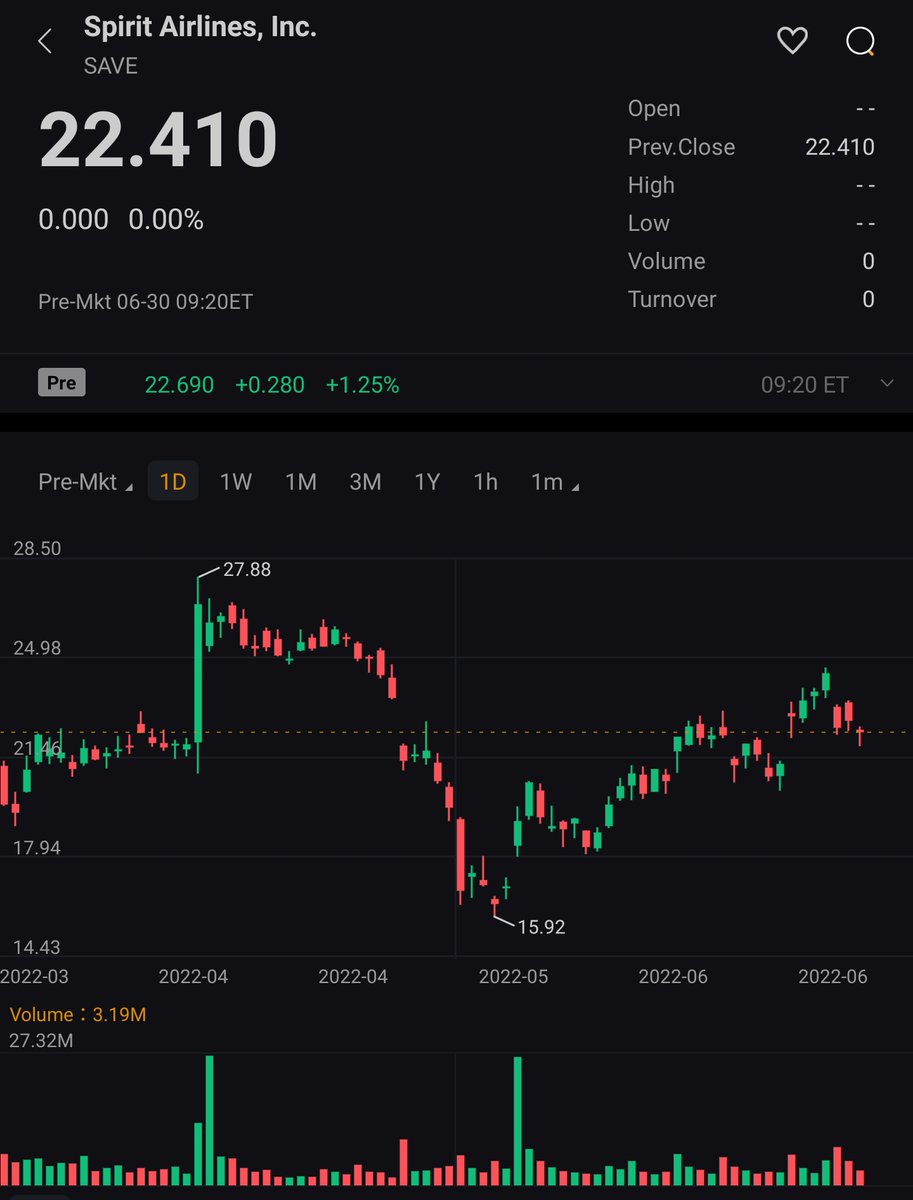Click the pre-market change +0.280

tap(270, 385)
